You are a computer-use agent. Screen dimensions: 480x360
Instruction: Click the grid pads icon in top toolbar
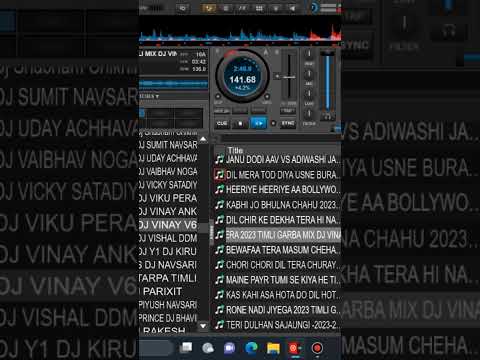coord(259,8)
